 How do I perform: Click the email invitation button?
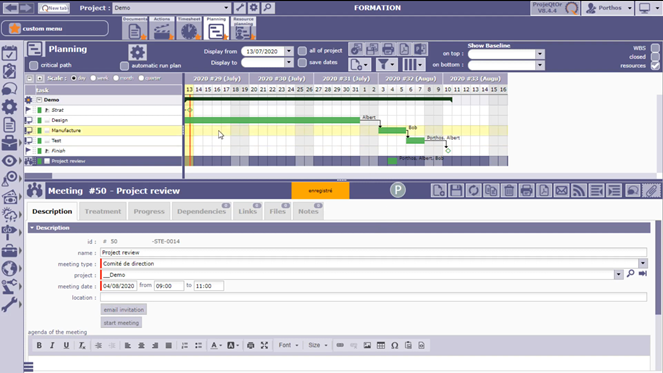click(x=124, y=310)
